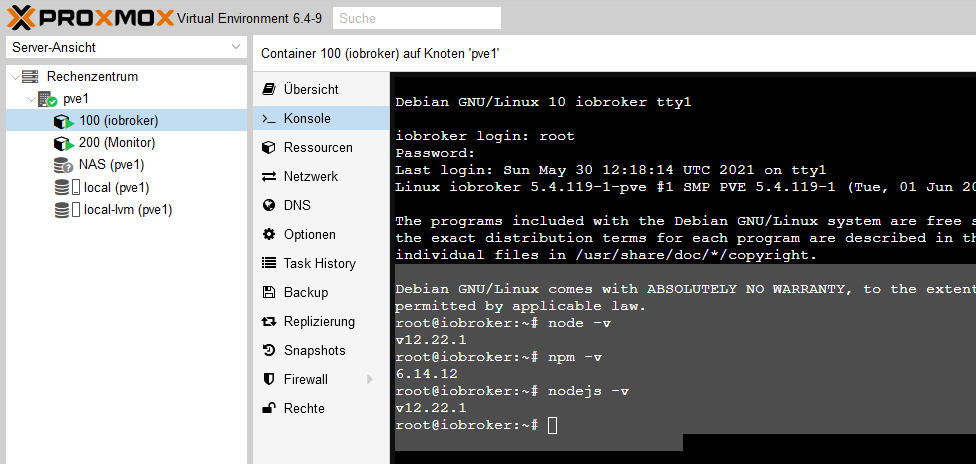976x464 pixels.
Task: Select the pve1 node label
Action: click(x=76, y=99)
